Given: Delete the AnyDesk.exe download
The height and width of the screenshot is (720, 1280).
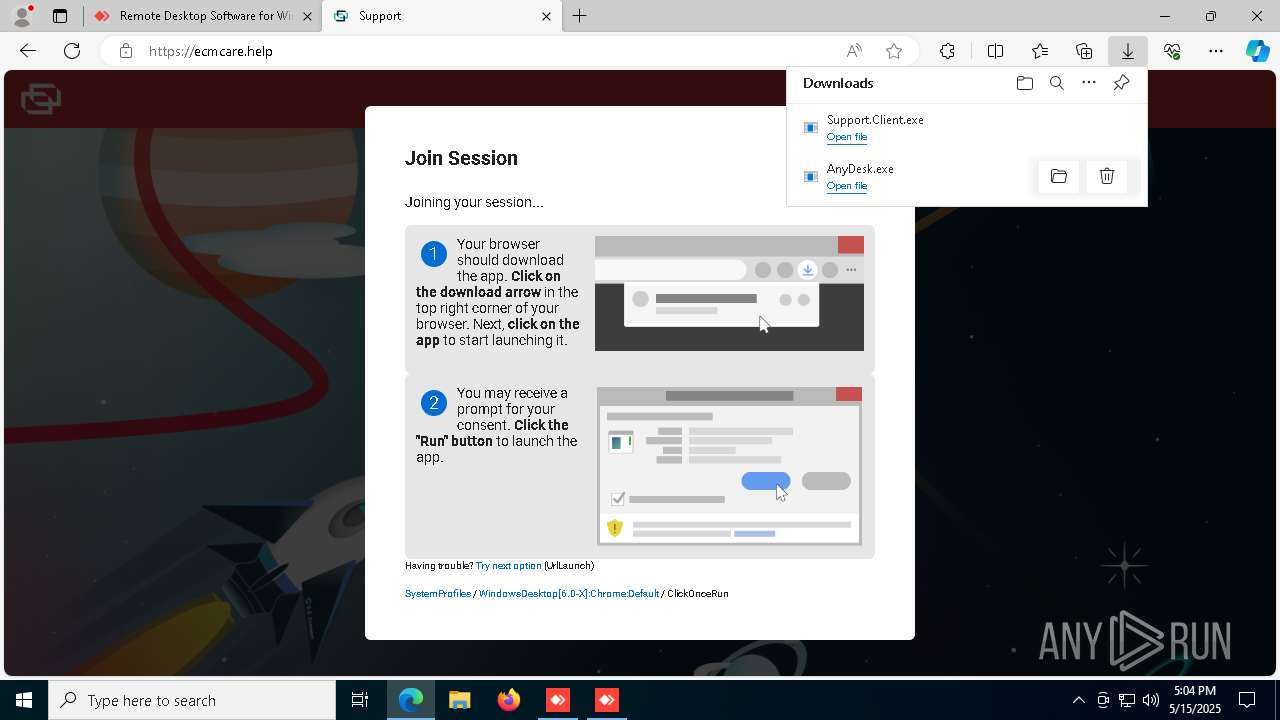Looking at the screenshot, I should coord(1107,176).
